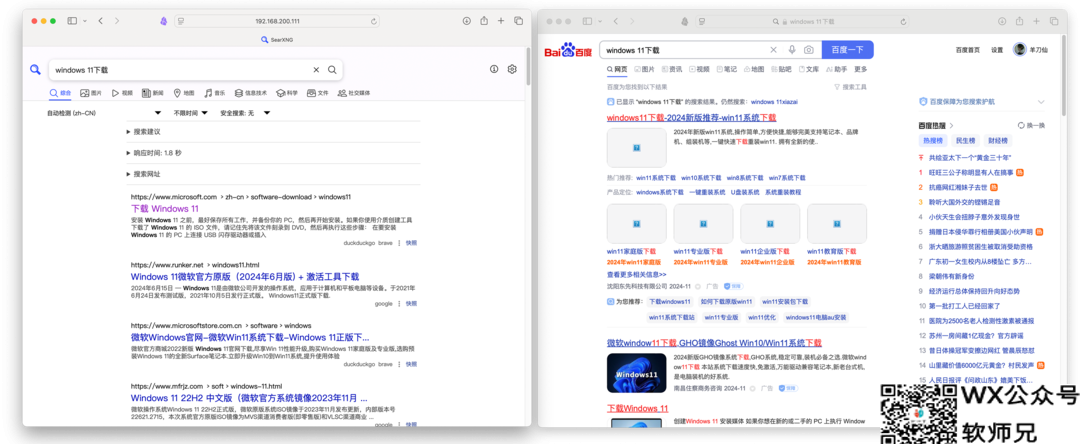Switch to the Baidu 贴吧 tab
The height and width of the screenshot is (444, 1080).
[x=781, y=70]
